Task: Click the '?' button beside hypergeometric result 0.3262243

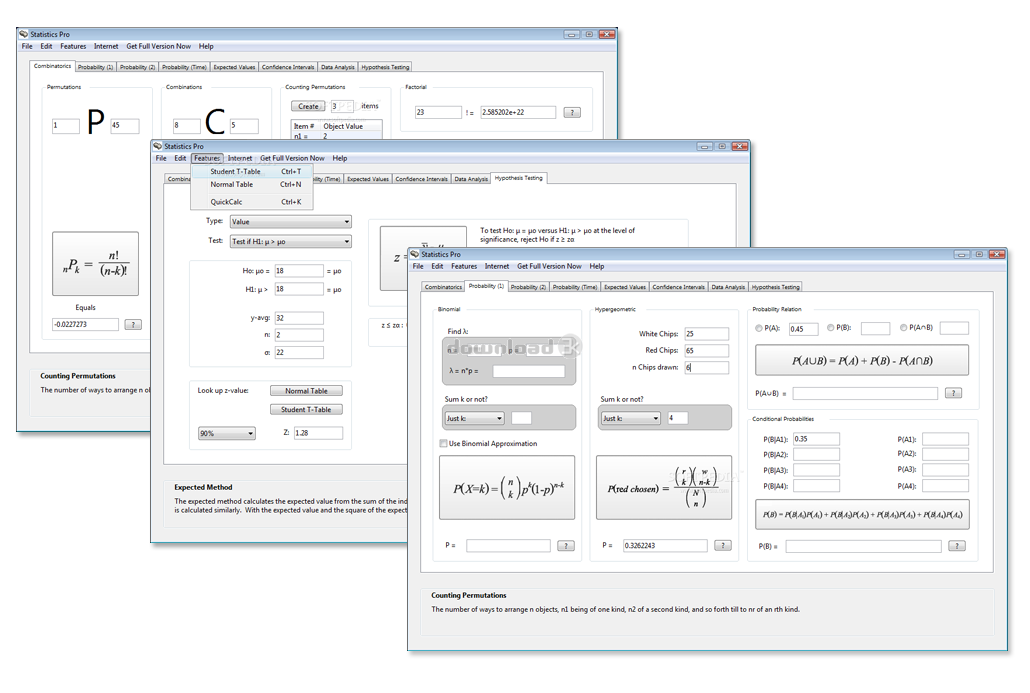Action: pos(722,546)
